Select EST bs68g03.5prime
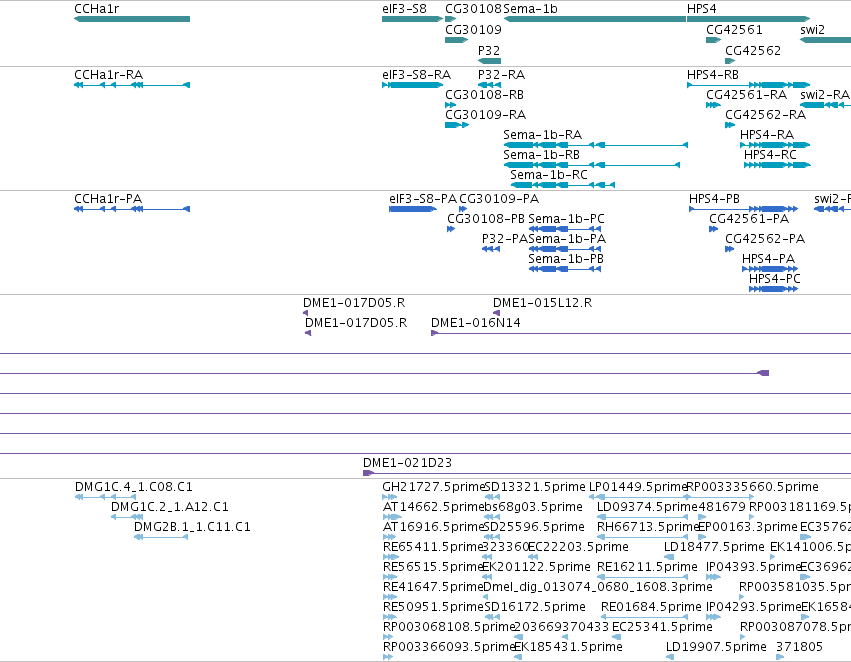 click(x=534, y=507)
